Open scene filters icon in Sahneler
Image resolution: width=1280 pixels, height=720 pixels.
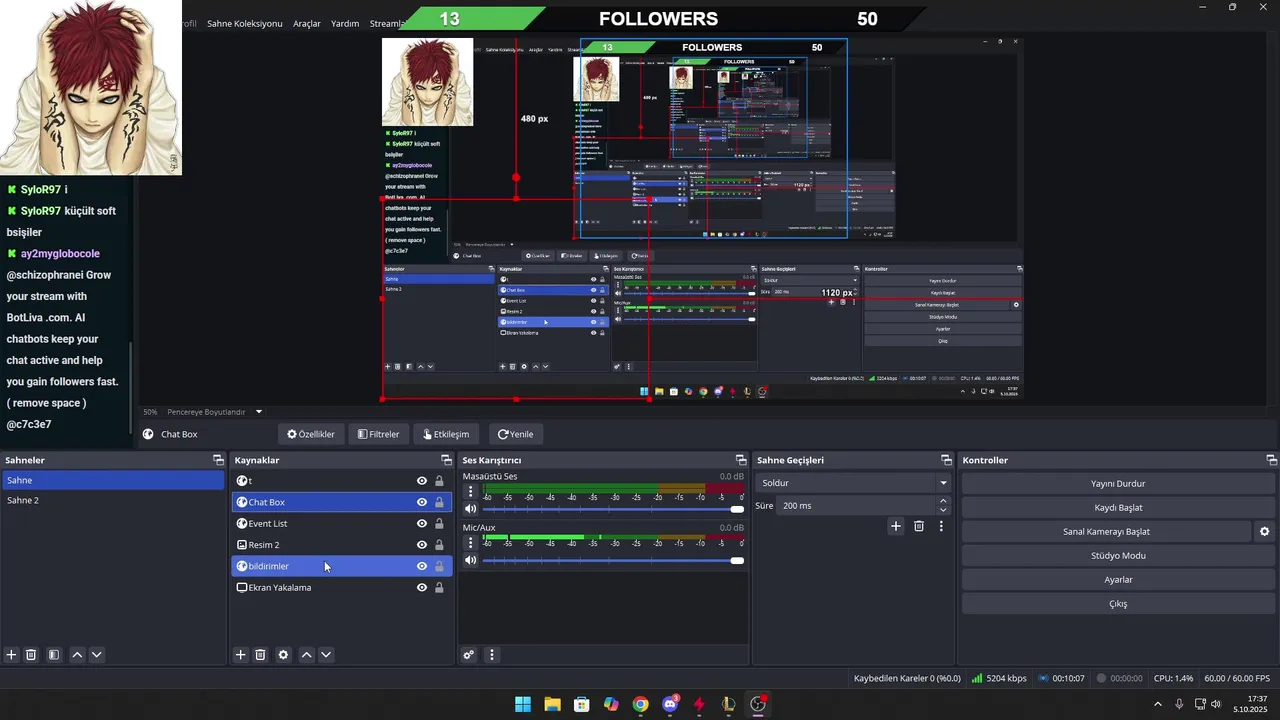pyautogui.click(x=54, y=655)
